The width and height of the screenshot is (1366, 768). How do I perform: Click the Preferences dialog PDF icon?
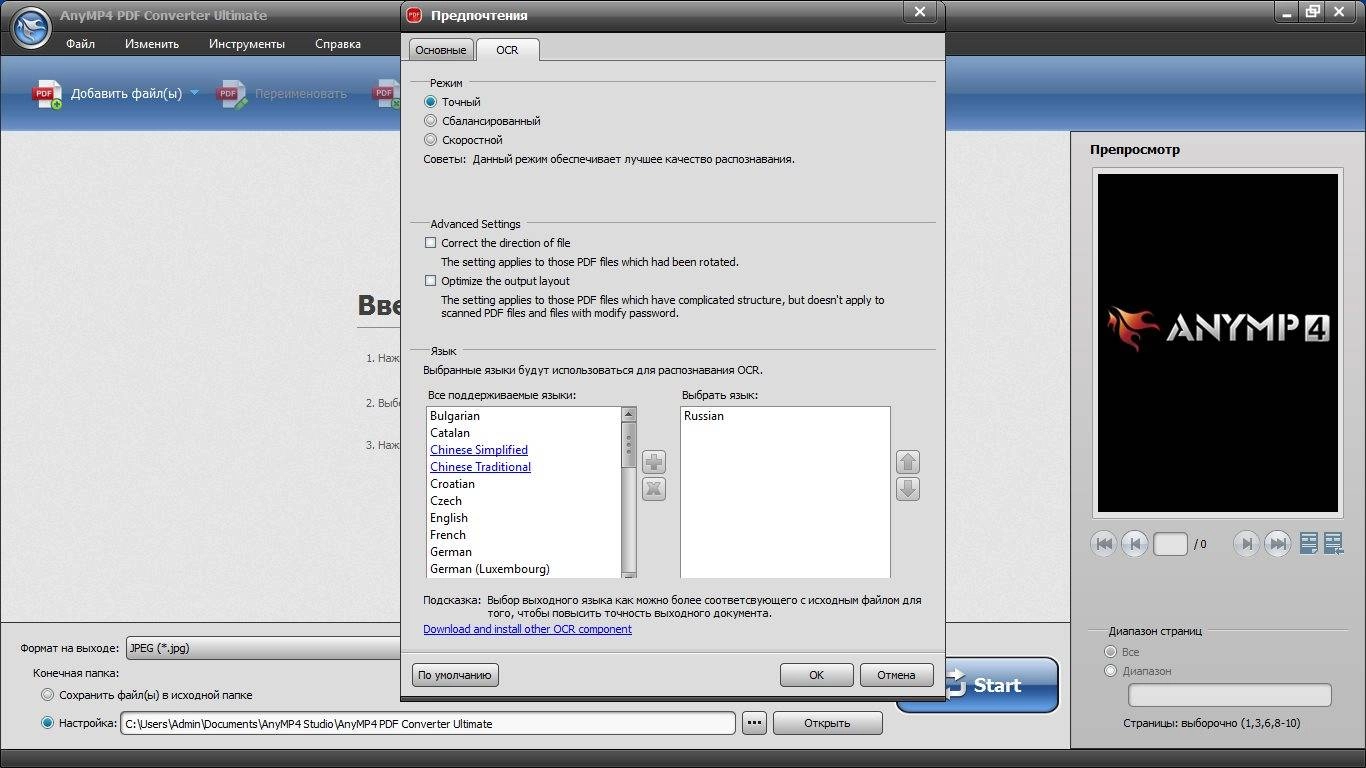tap(416, 15)
